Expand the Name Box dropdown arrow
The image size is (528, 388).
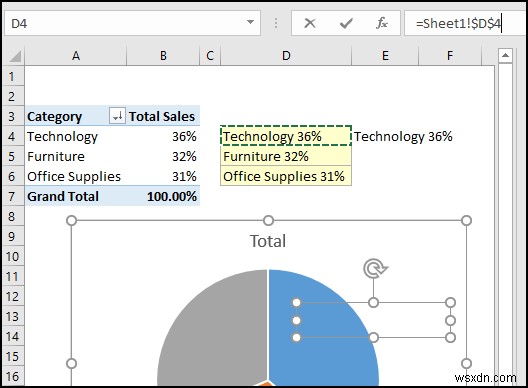[x=250, y=23]
